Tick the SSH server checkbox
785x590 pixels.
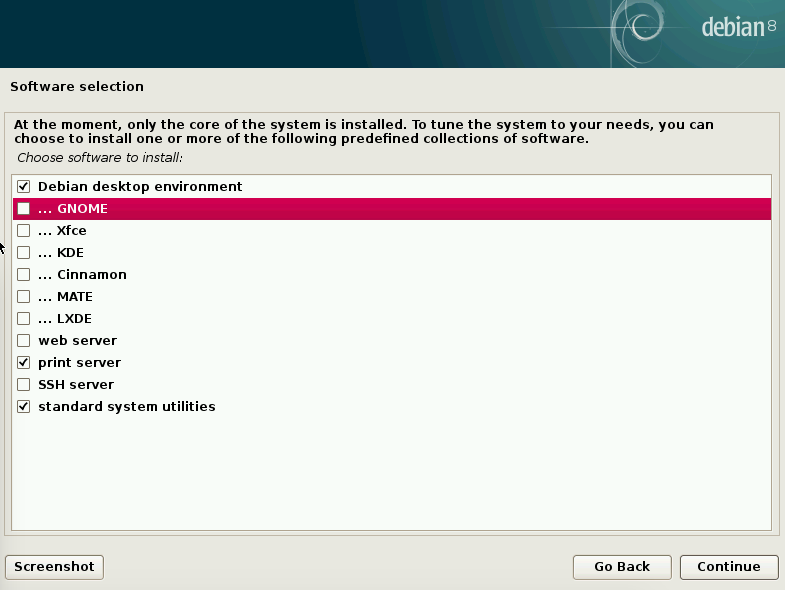tap(24, 385)
